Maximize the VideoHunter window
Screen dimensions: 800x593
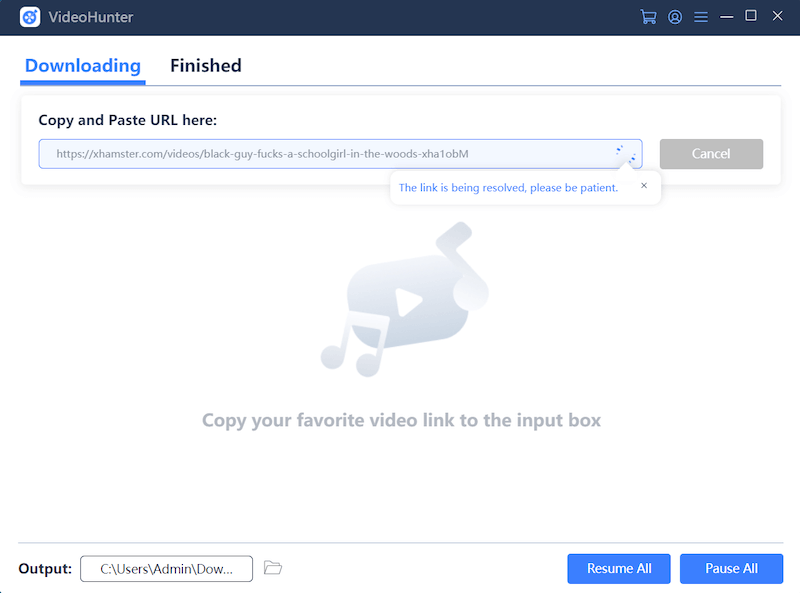click(751, 16)
